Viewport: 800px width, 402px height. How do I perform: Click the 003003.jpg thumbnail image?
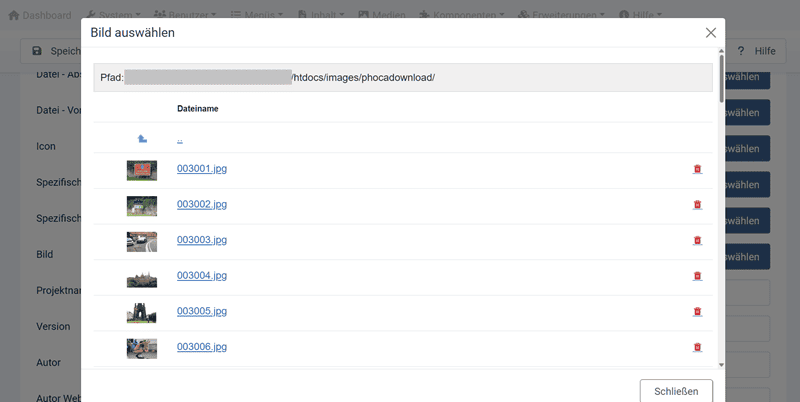pos(142,241)
